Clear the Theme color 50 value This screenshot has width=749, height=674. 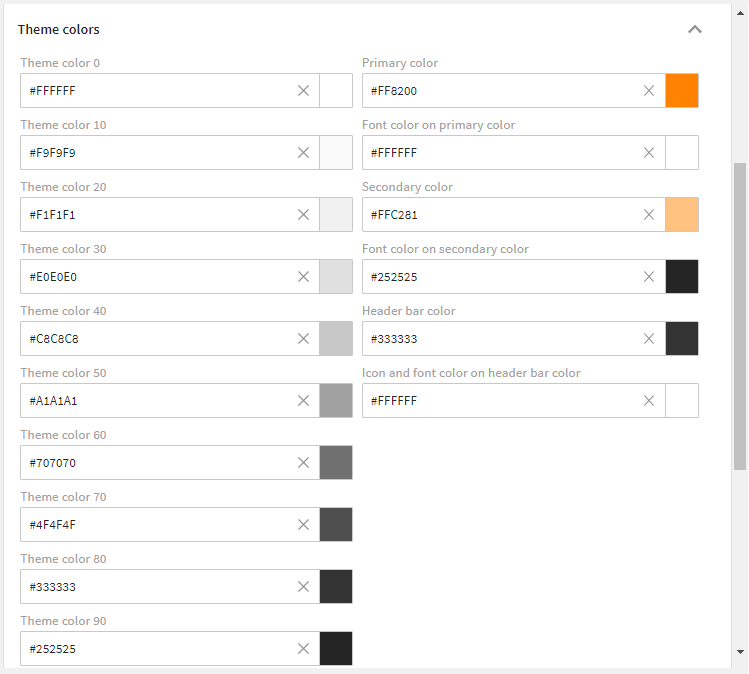point(303,401)
